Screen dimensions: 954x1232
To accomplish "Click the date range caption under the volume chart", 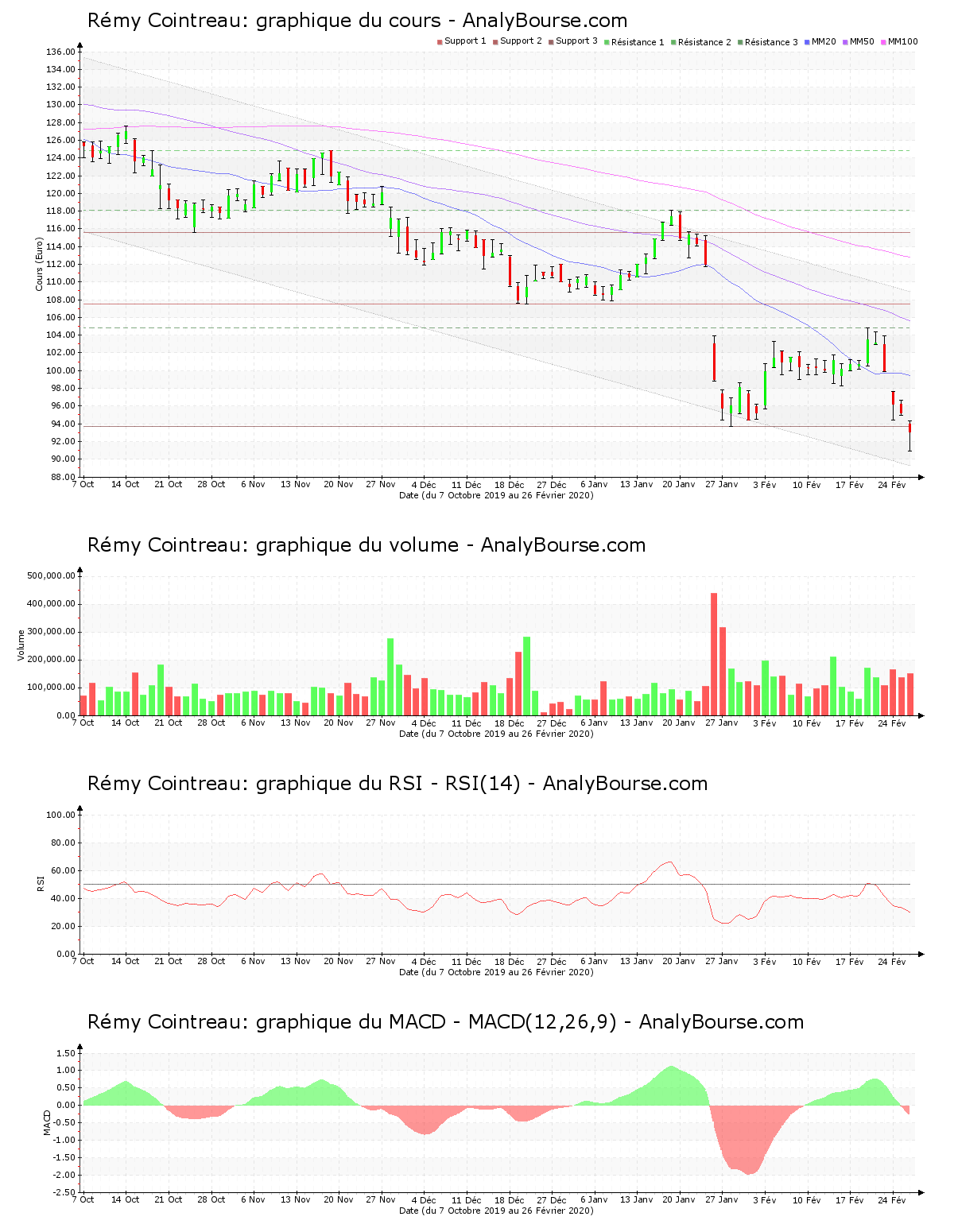I will pos(496,734).
